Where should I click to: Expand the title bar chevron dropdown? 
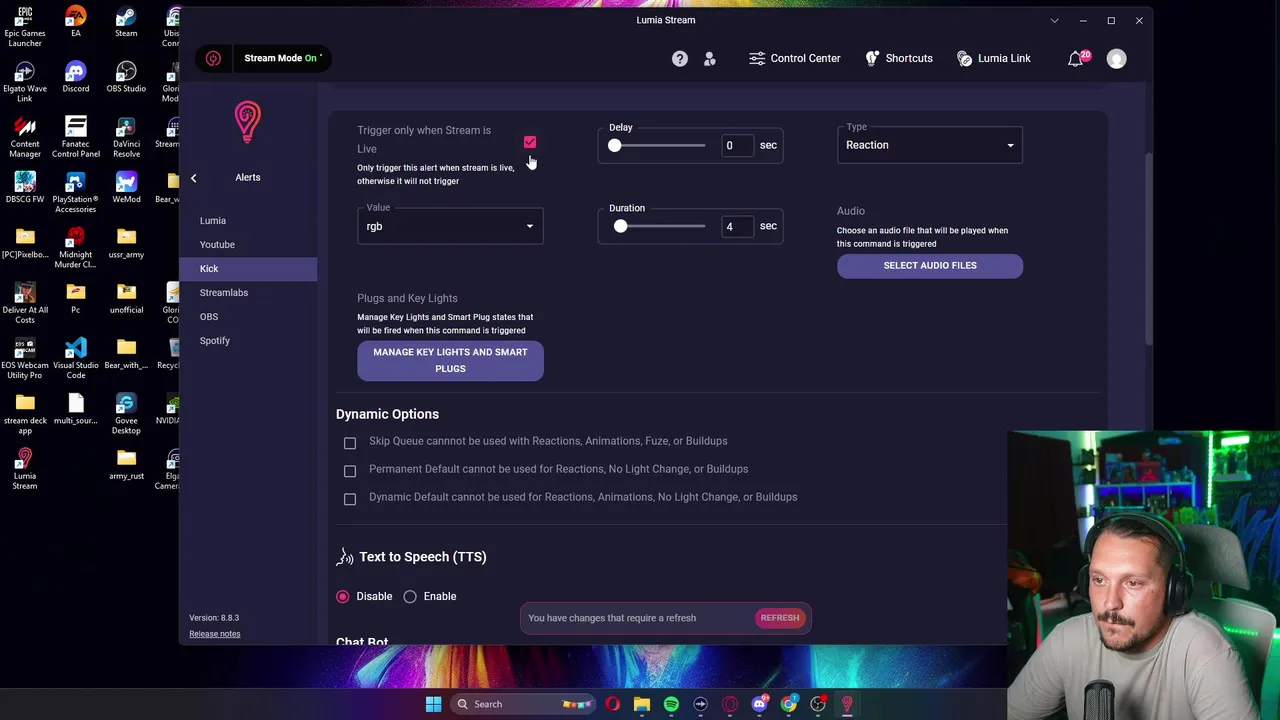click(1054, 20)
